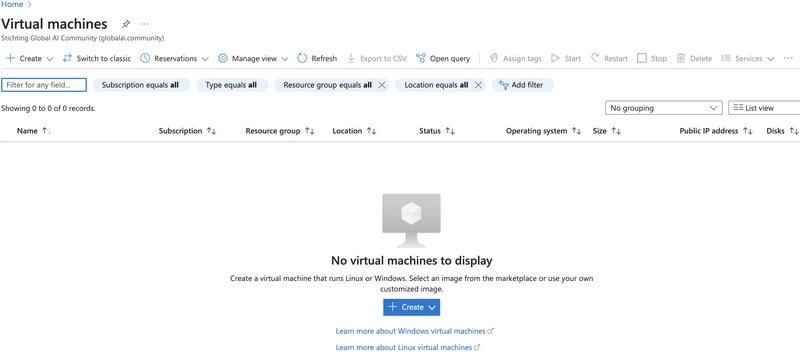Sort by Location column

point(354,131)
